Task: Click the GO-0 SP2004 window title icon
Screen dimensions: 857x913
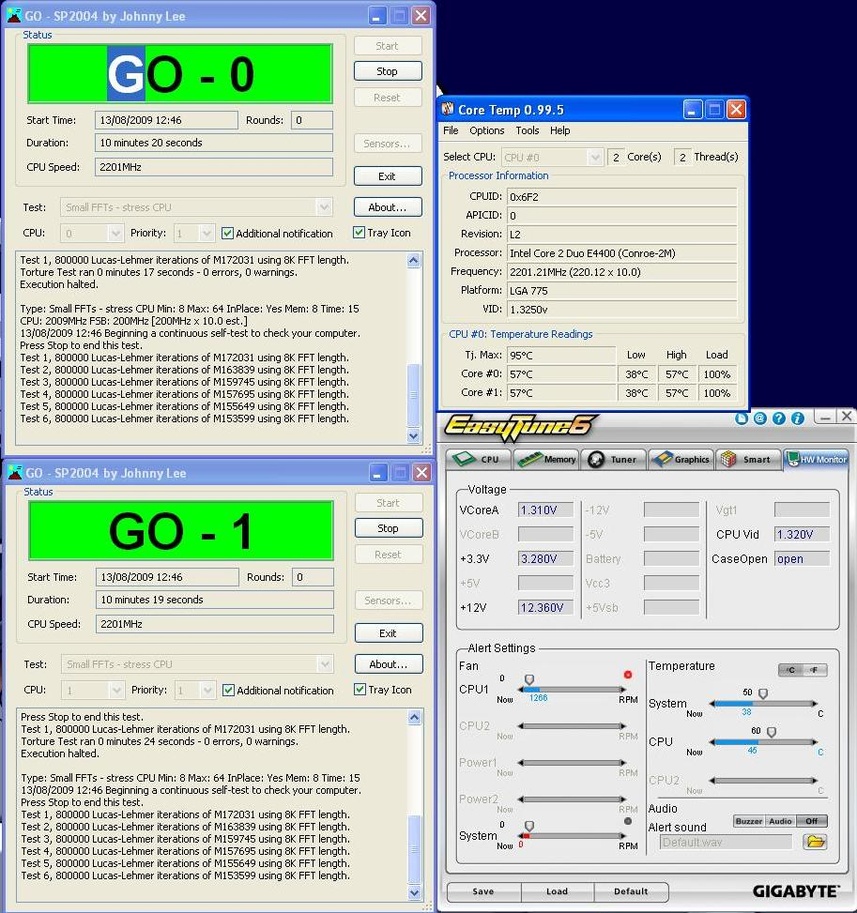Action: click(14, 16)
